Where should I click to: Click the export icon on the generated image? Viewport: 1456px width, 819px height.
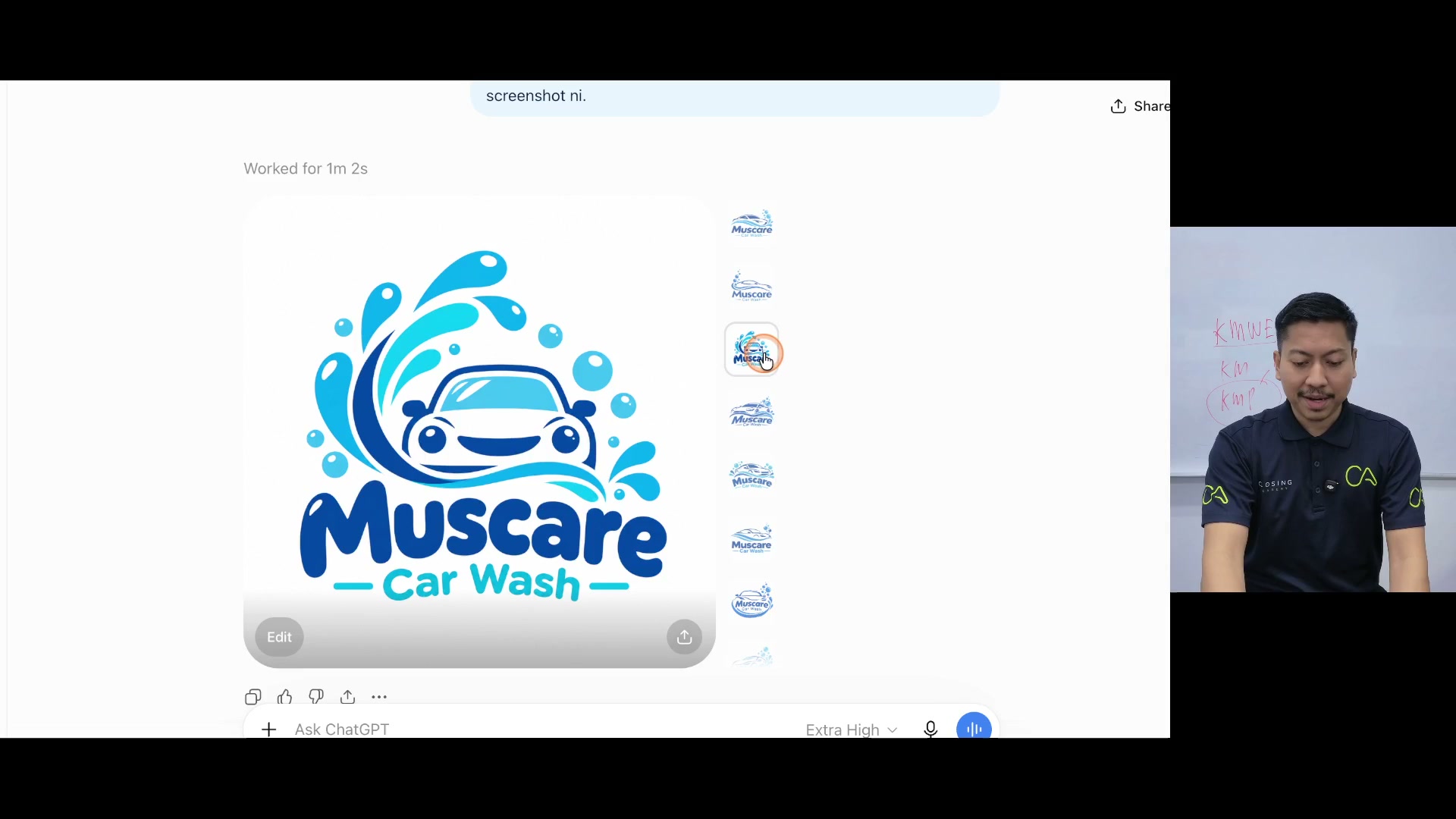point(685,637)
